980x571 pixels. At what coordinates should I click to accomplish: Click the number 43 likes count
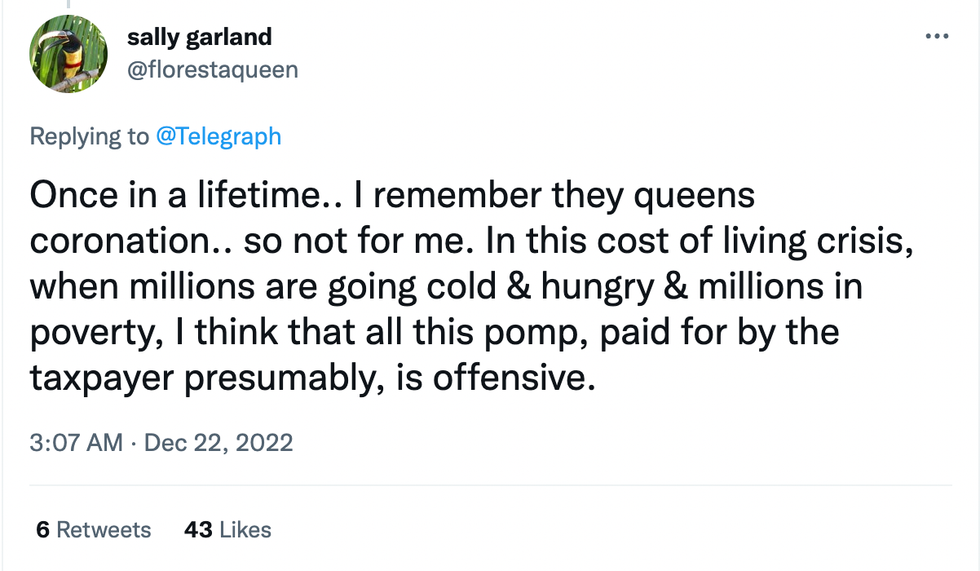click(x=197, y=530)
